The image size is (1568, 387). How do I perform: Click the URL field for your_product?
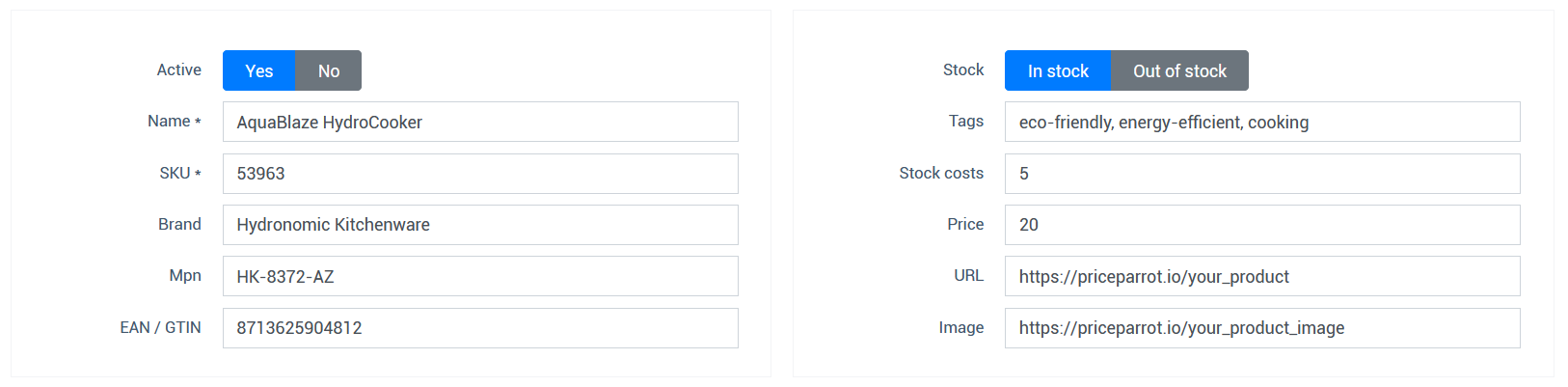click(1261, 276)
